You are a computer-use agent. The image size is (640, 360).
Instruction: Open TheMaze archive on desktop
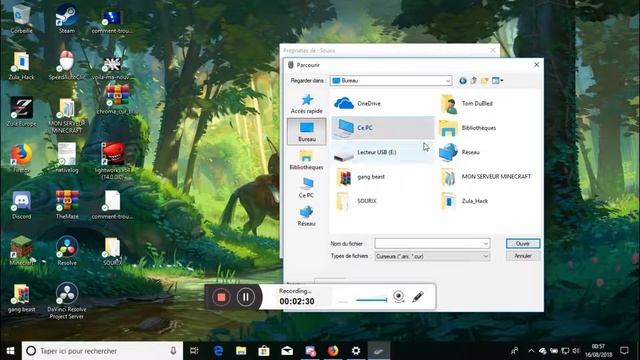coord(67,205)
